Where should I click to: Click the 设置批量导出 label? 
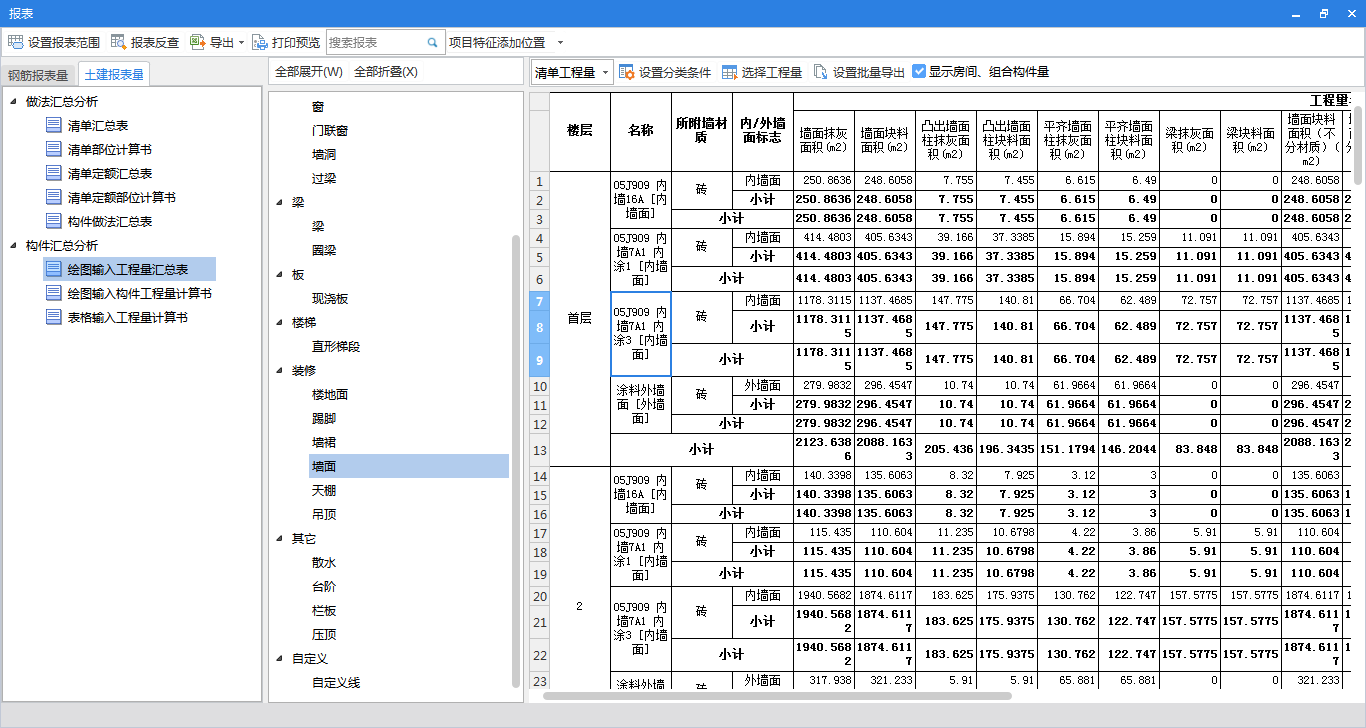(869, 72)
